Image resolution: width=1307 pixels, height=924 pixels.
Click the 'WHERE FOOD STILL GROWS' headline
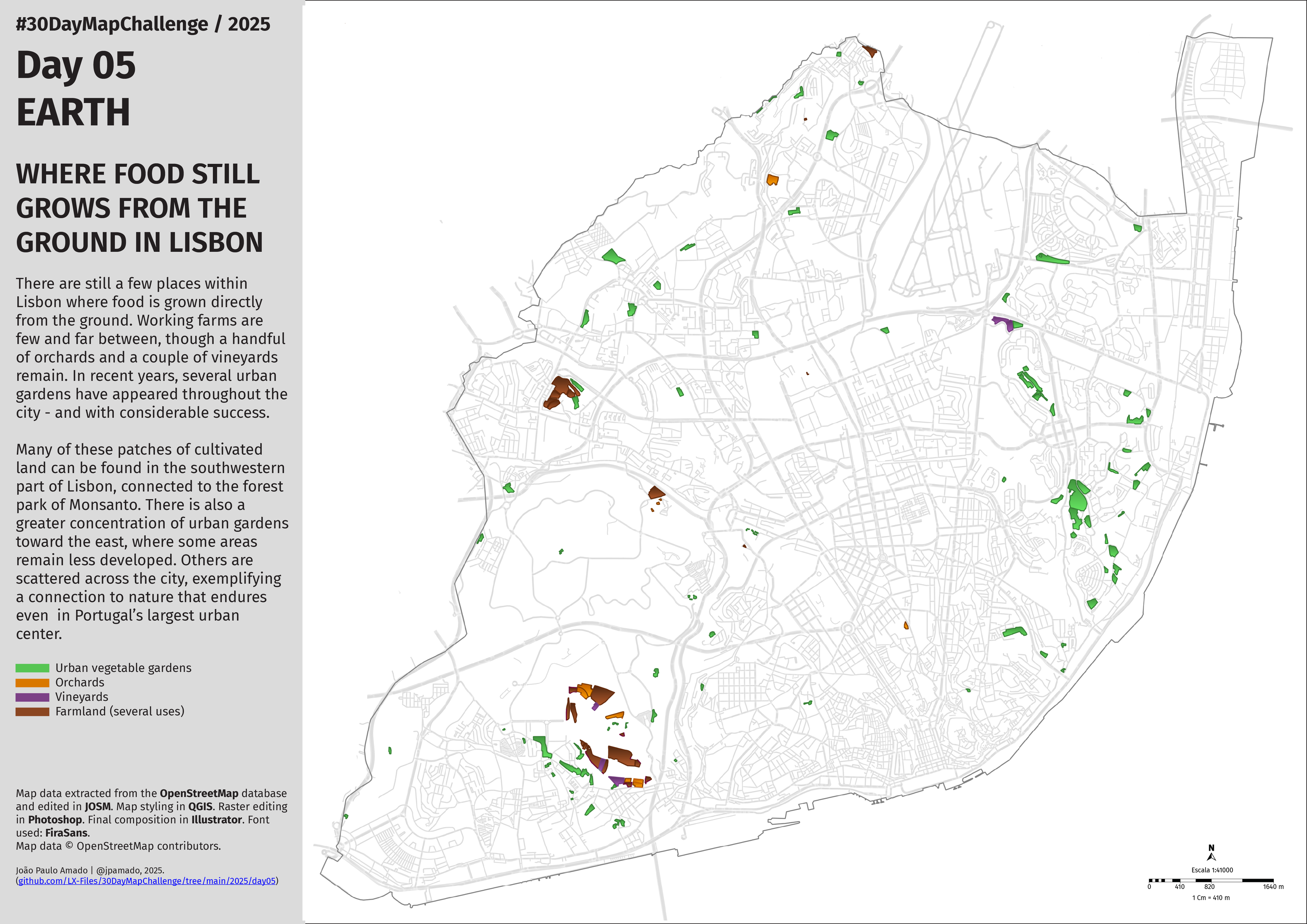tap(139, 208)
